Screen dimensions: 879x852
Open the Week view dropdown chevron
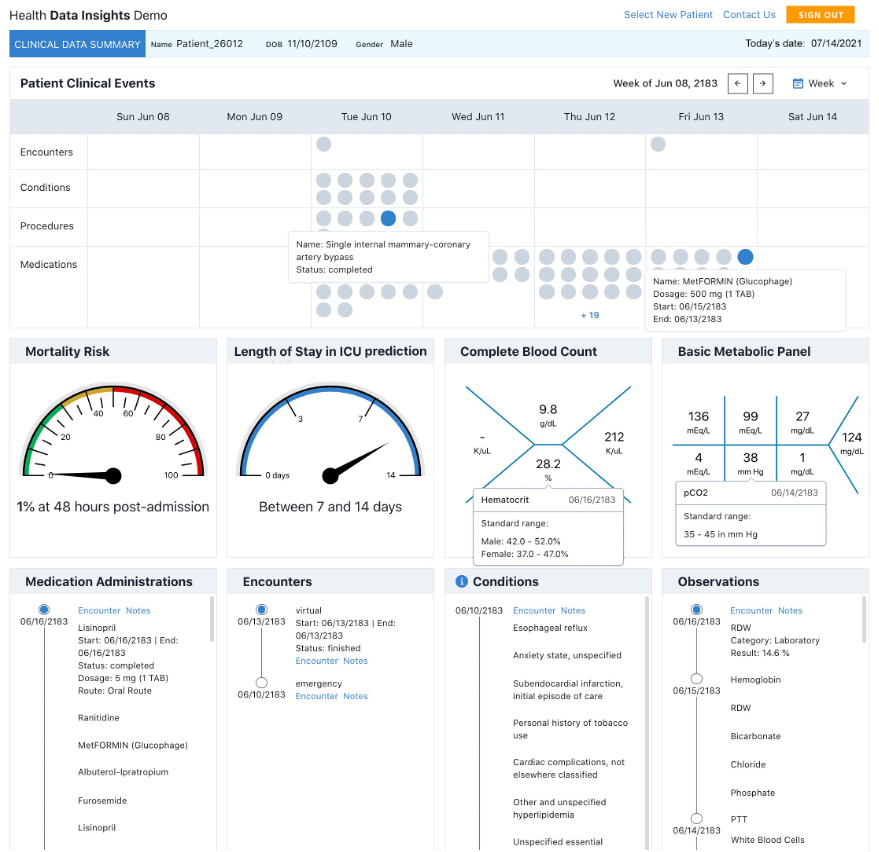coord(844,84)
